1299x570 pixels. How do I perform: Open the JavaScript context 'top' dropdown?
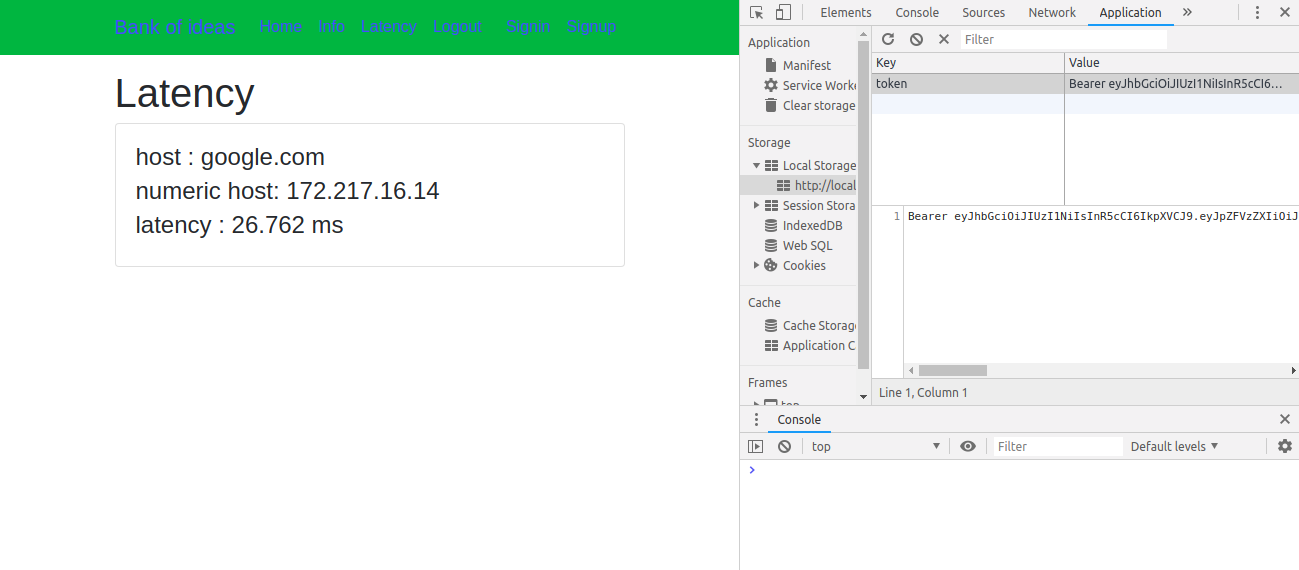click(876, 446)
